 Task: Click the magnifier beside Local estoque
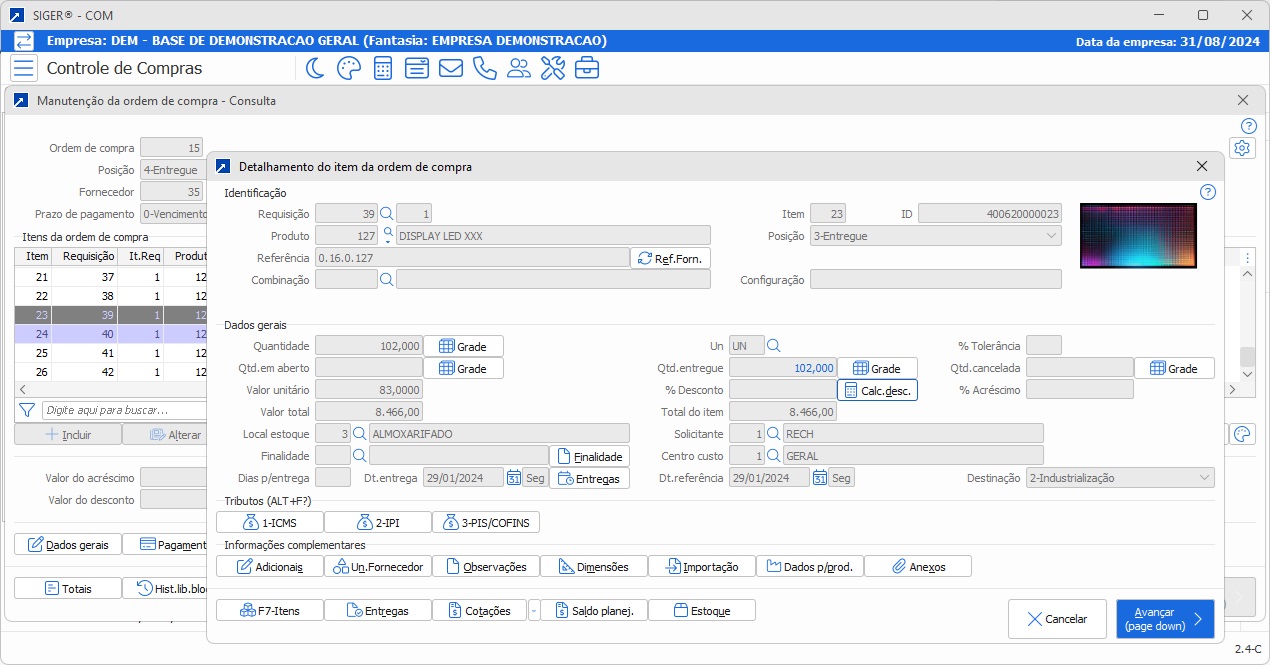(359, 433)
